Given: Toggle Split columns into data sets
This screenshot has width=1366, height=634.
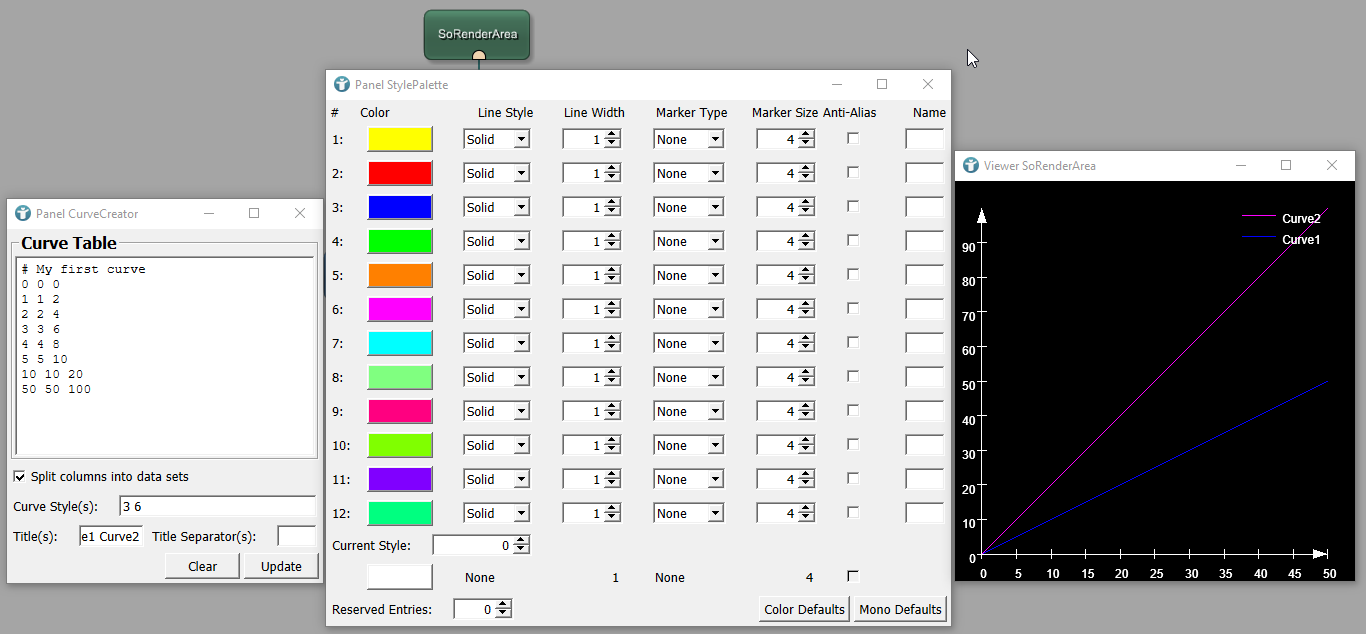Looking at the screenshot, I should point(20,477).
